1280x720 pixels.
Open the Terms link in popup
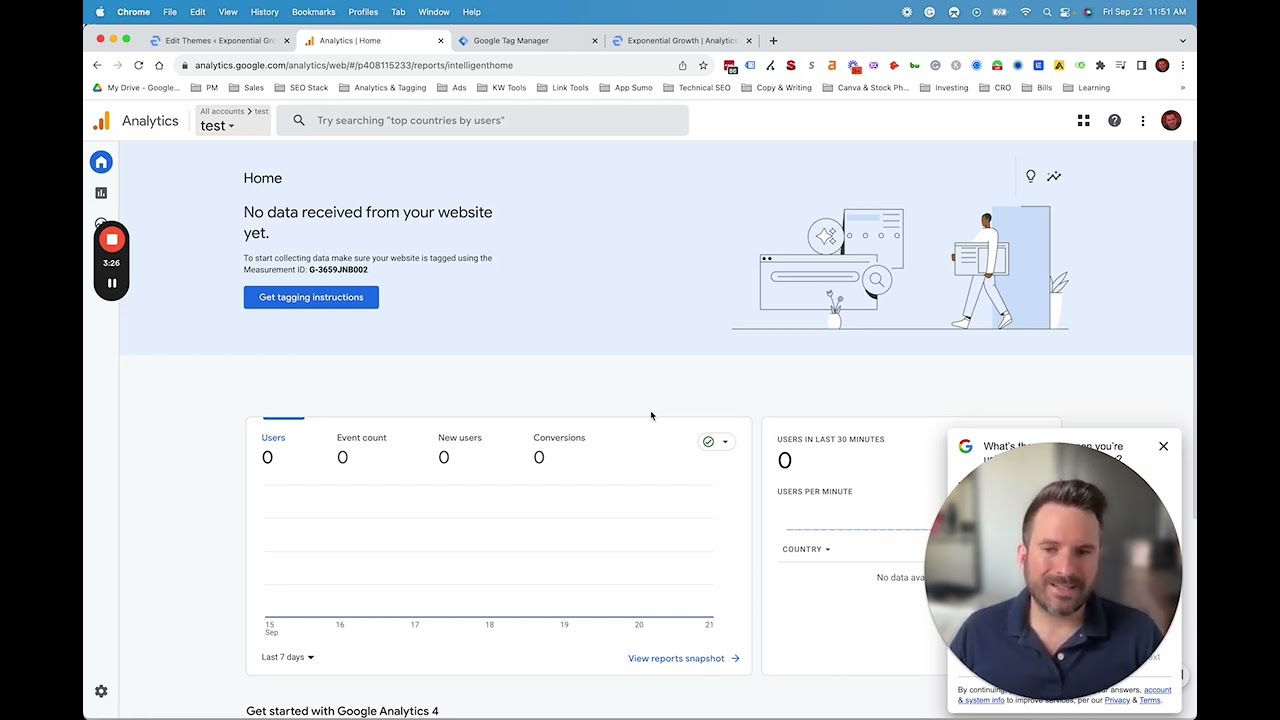point(1150,700)
